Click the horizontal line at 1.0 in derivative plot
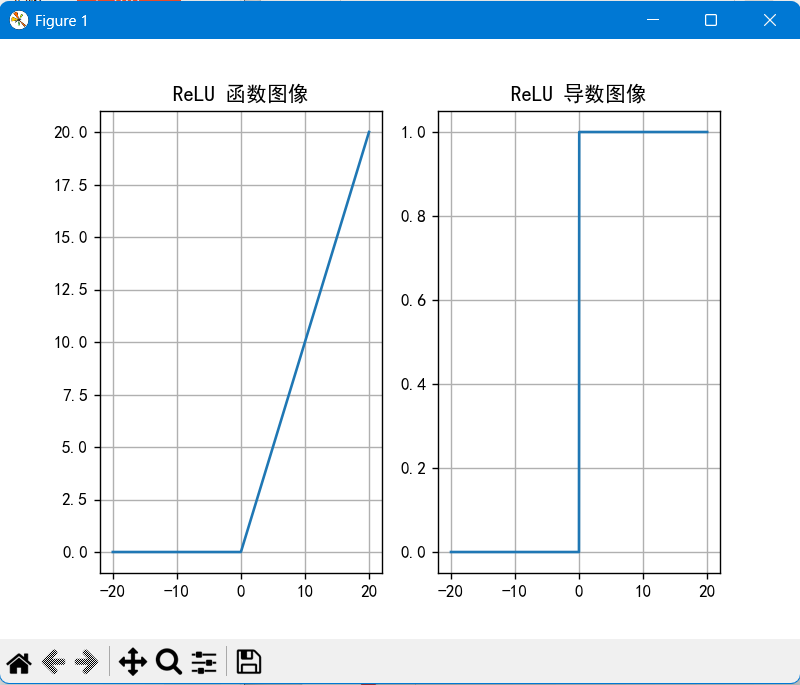 tap(643, 132)
